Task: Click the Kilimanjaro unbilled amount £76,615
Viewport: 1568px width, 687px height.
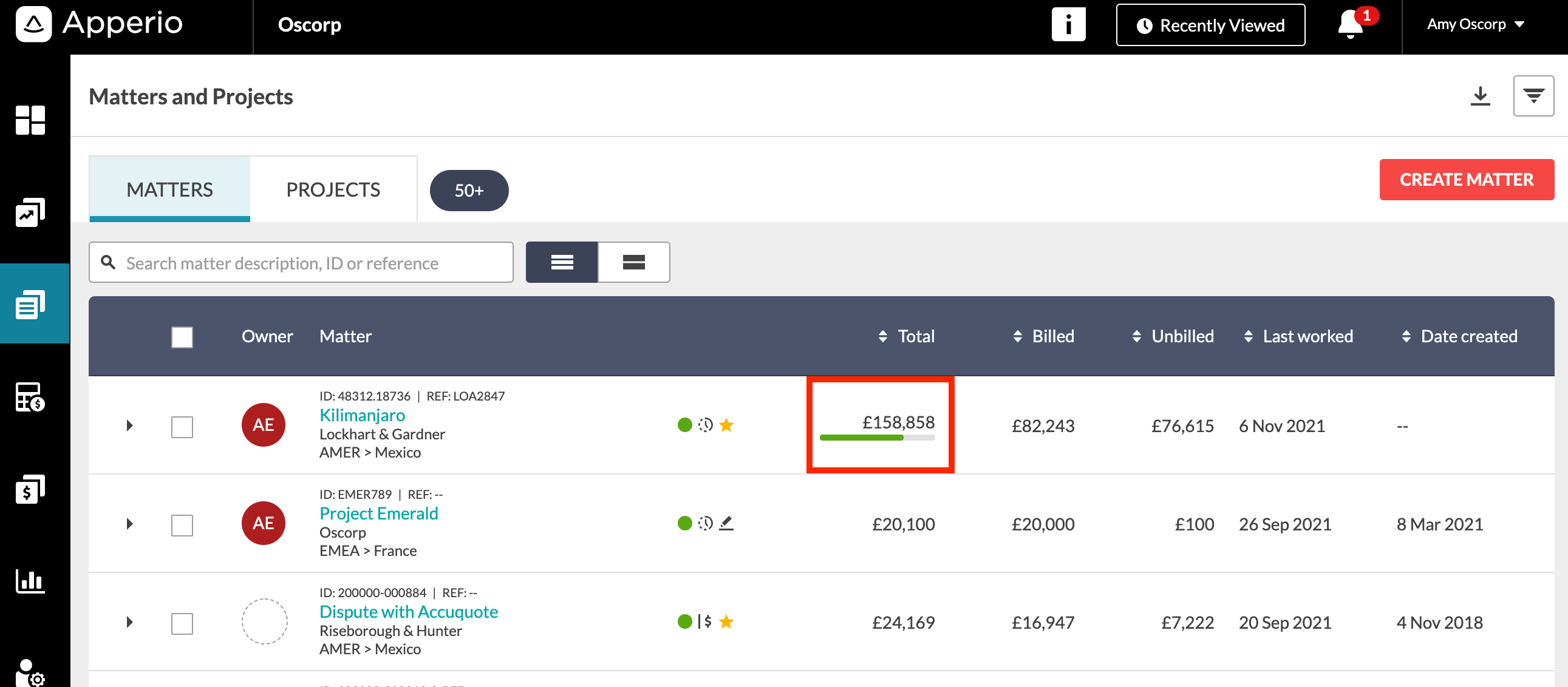Action: coord(1182,426)
